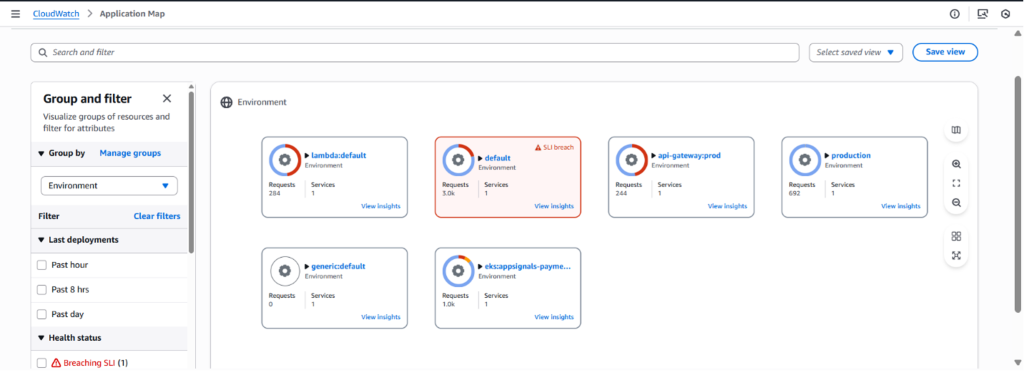Screen dimensions: 1024x371
Task: Click the default environment gear donut icon
Action: [458, 160]
